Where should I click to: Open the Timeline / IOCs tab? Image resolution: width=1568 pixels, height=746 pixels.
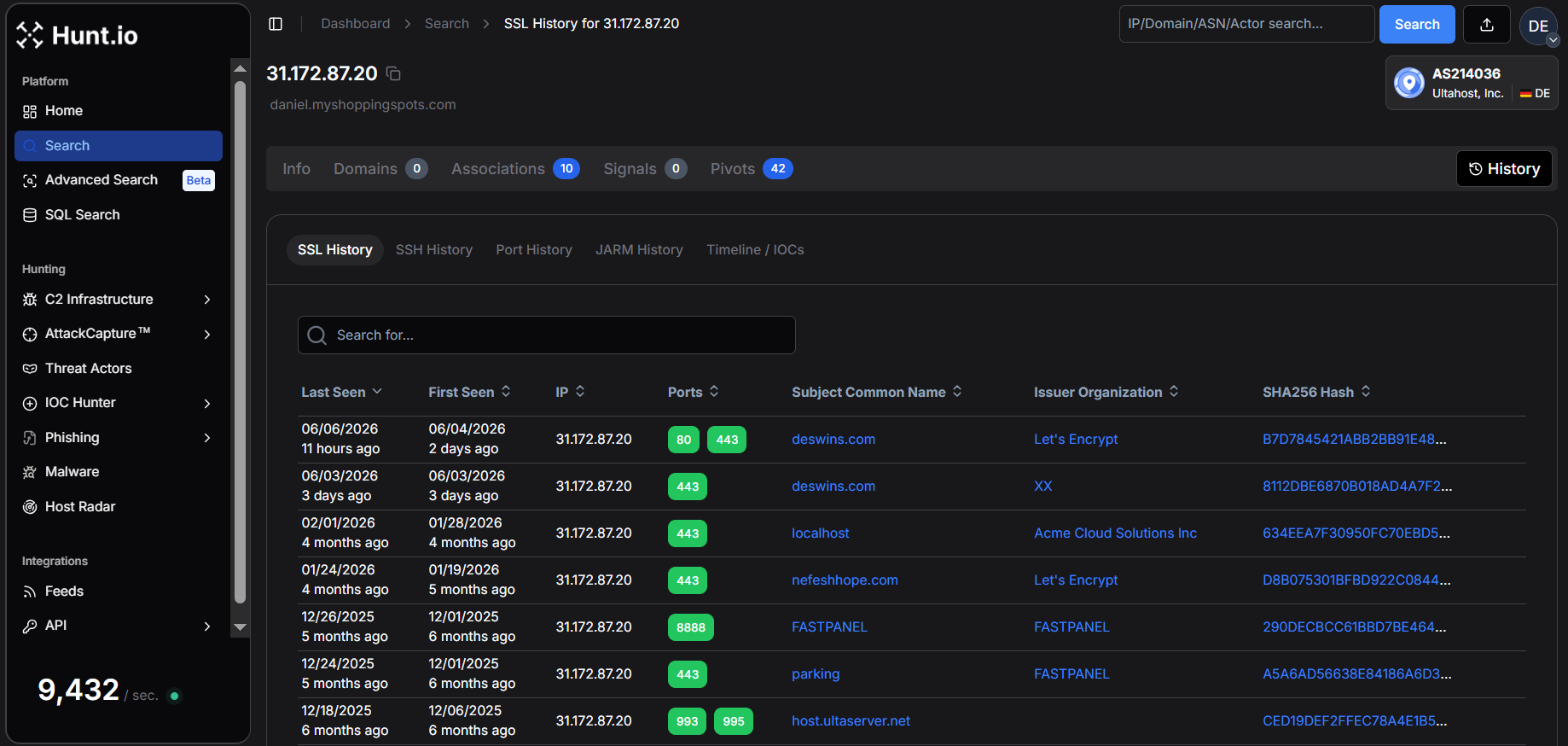pos(755,250)
